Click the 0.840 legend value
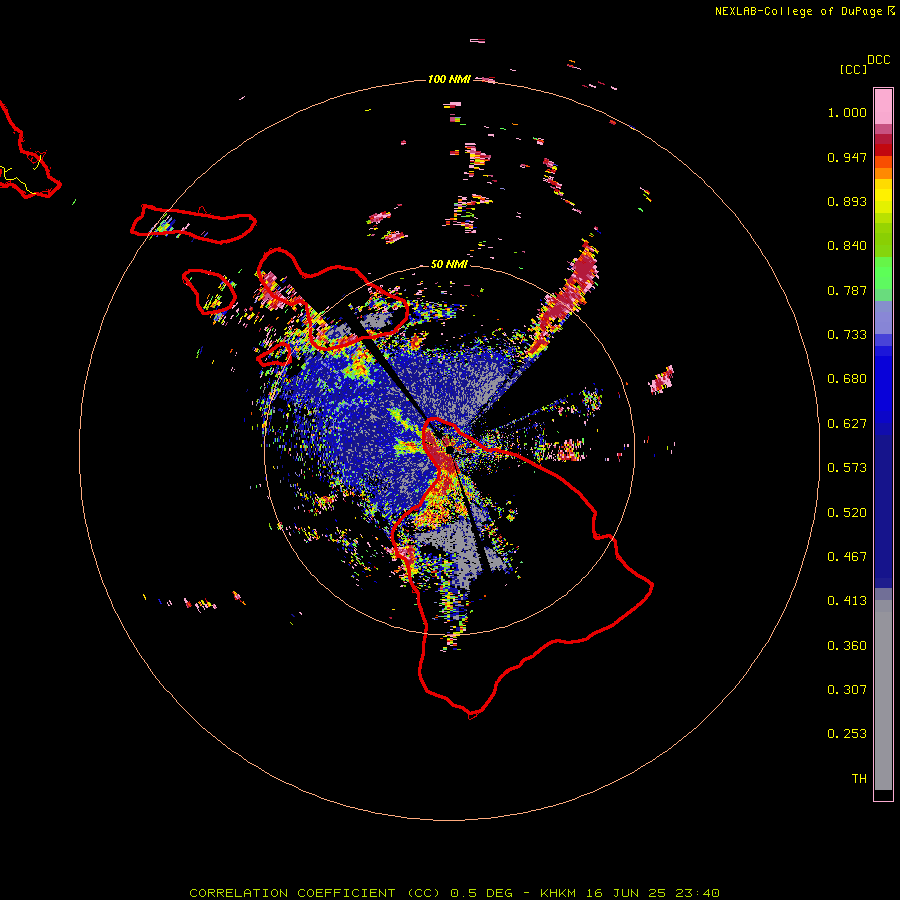Viewport: 900px width, 900px height. click(x=847, y=246)
